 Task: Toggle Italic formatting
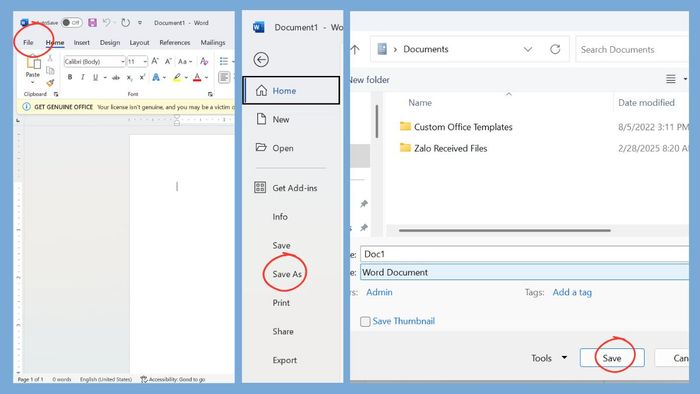click(x=83, y=77)
